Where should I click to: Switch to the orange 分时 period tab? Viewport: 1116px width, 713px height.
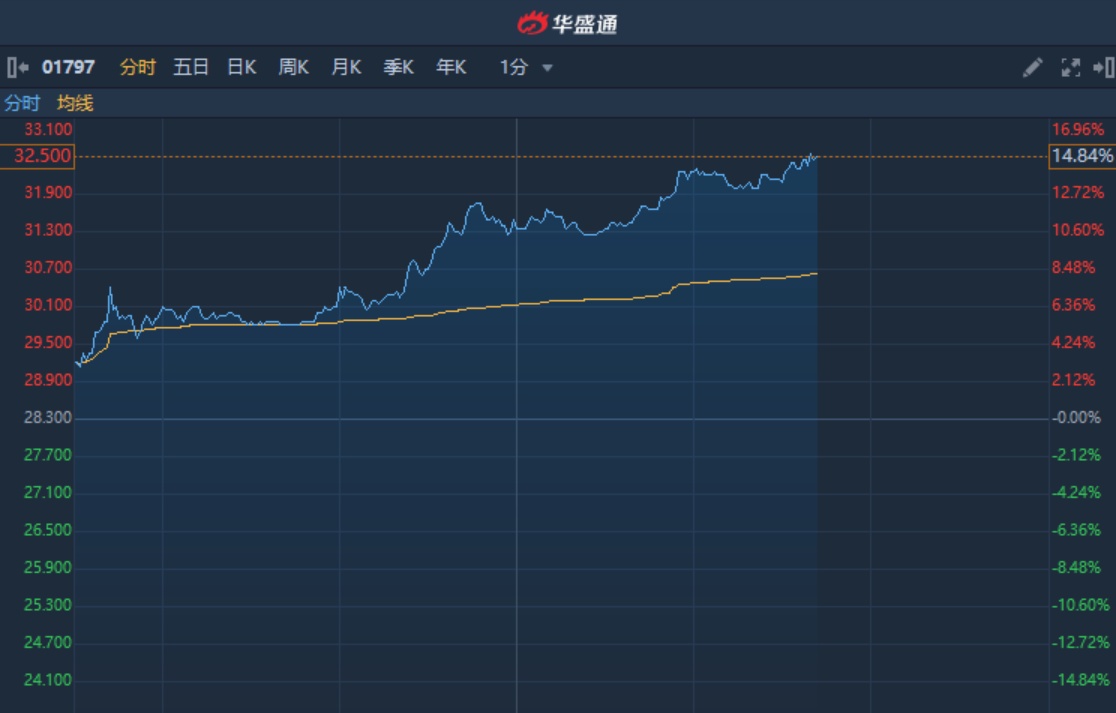pos(138,68)
